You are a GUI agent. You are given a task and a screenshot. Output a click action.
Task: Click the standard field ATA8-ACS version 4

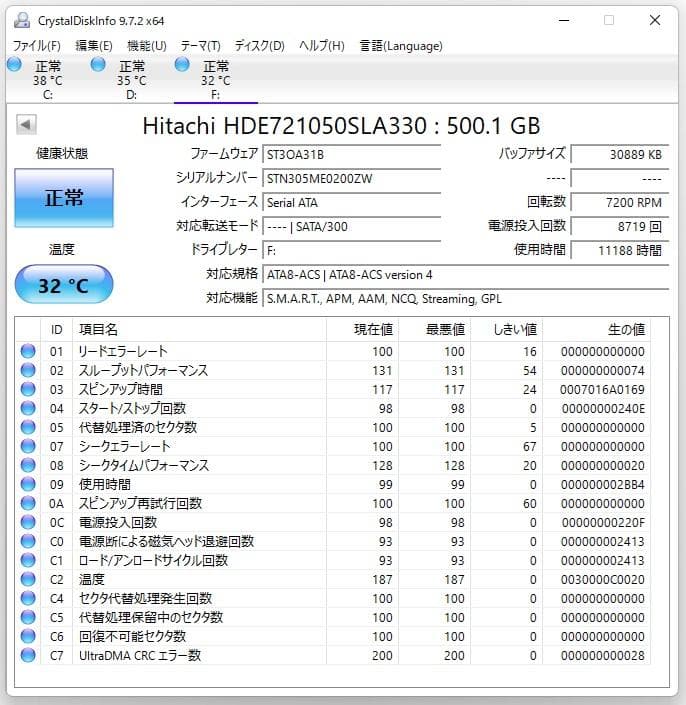click(x=466, y=275)
